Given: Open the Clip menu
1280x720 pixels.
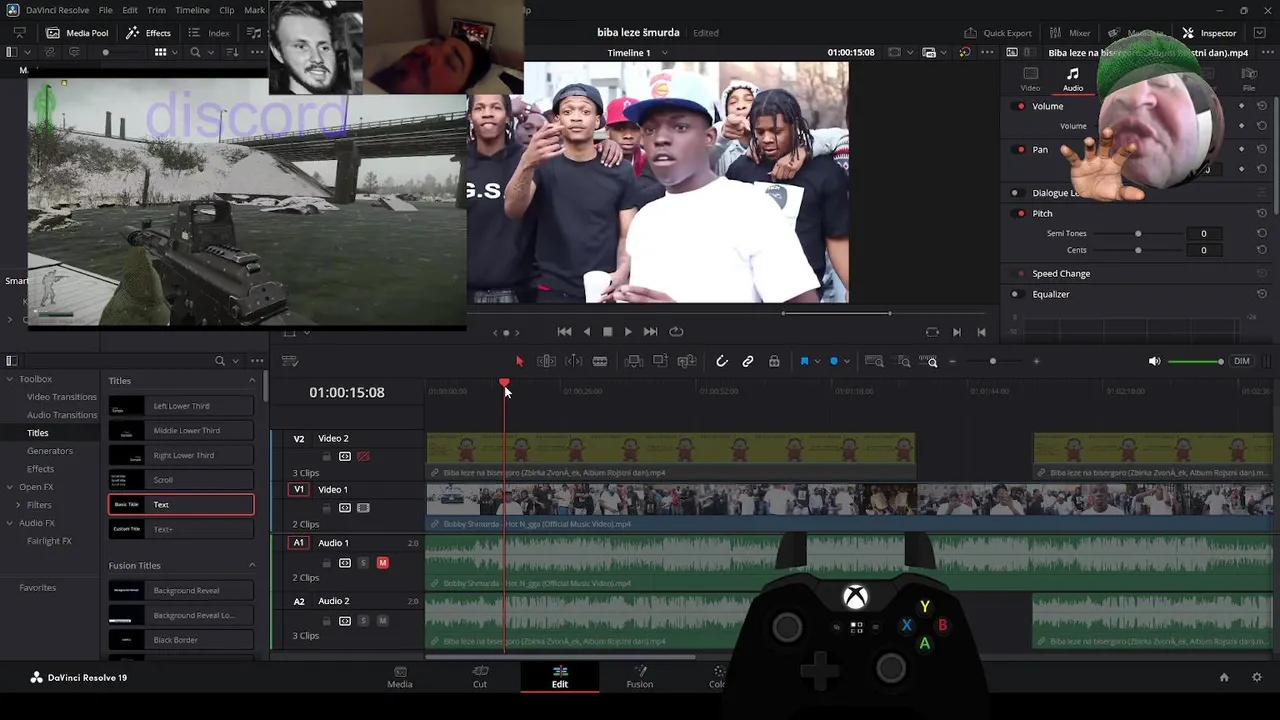Looking at the screenshot, I should [227, 10].
